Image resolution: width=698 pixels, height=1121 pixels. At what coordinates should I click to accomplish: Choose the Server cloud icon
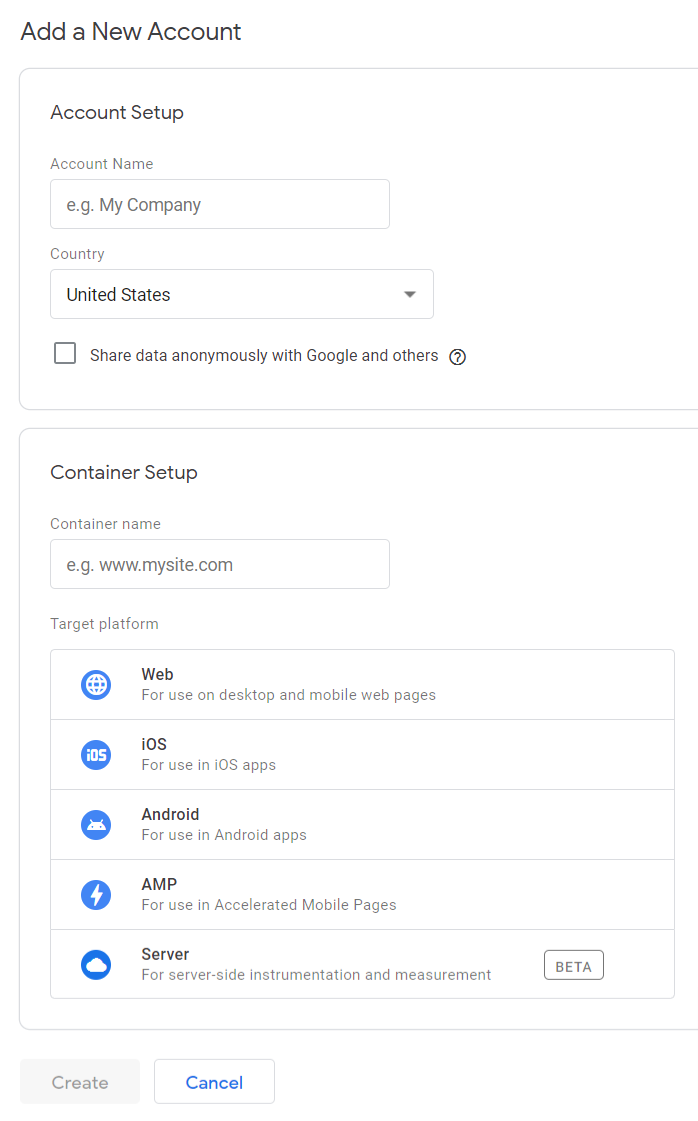tap(96, 965)
